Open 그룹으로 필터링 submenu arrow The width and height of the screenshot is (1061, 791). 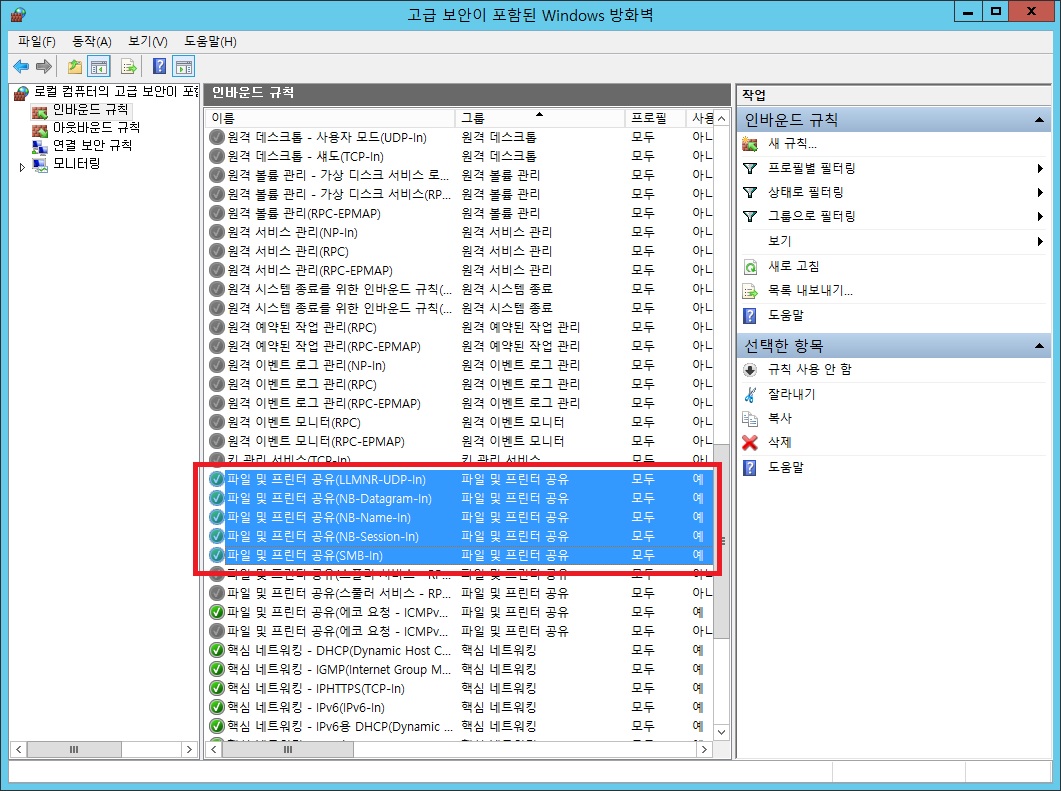pyautogui.click(x=1040, y=217)
